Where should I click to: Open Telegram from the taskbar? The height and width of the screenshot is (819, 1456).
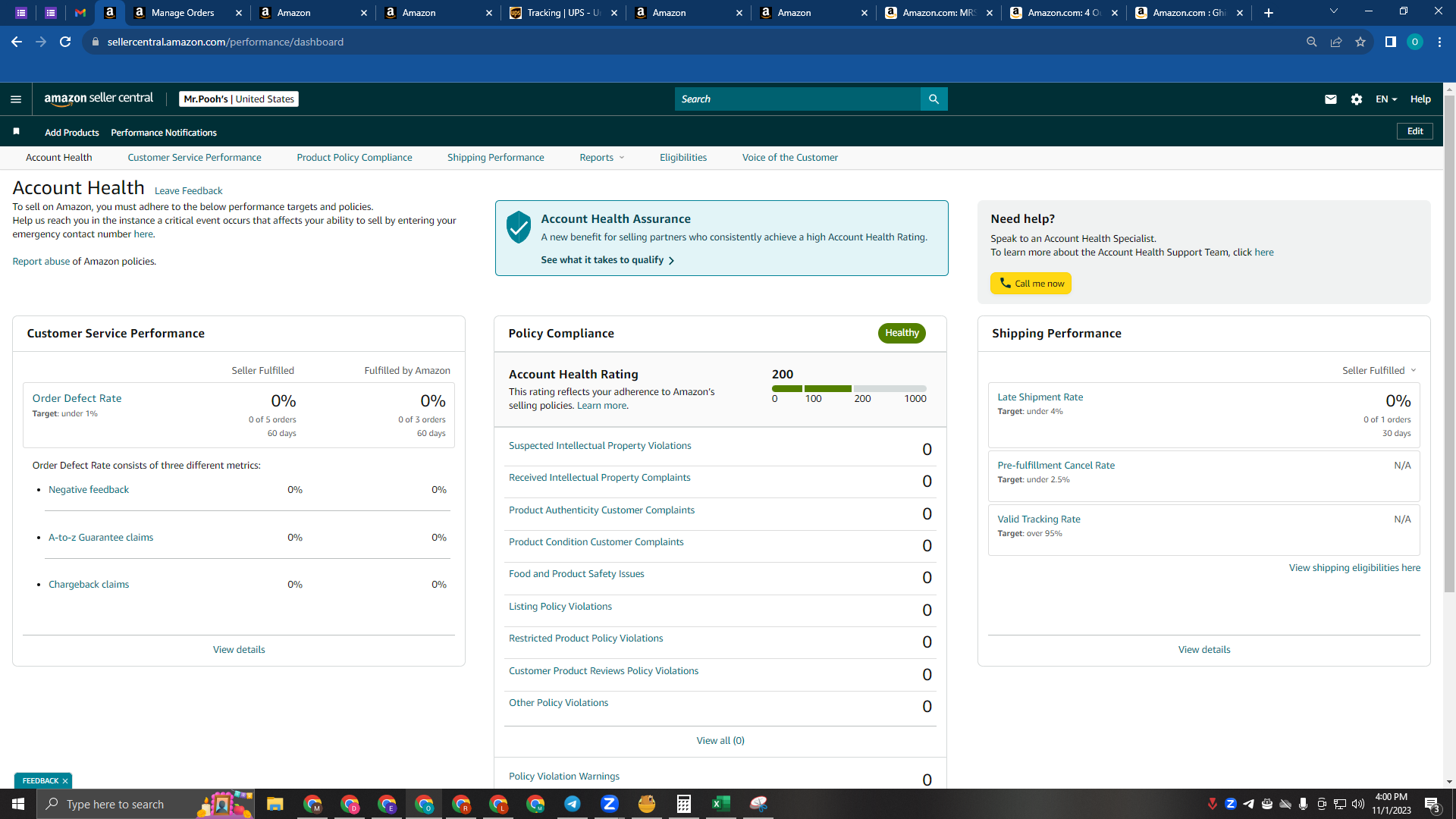(573, 804)
